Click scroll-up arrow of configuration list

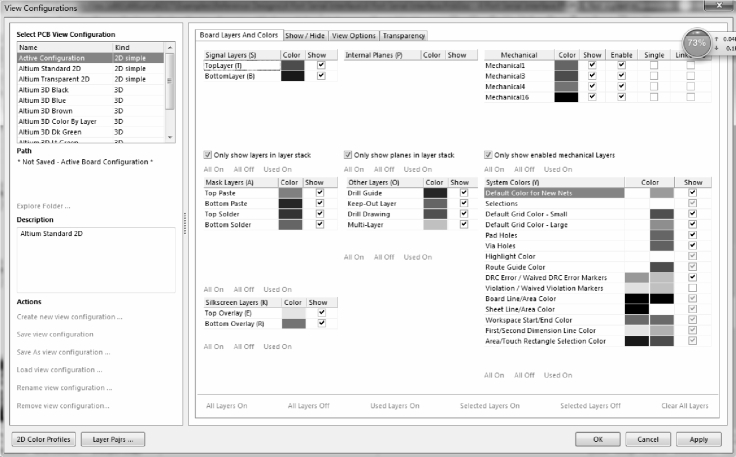click(x=170, y=47)
